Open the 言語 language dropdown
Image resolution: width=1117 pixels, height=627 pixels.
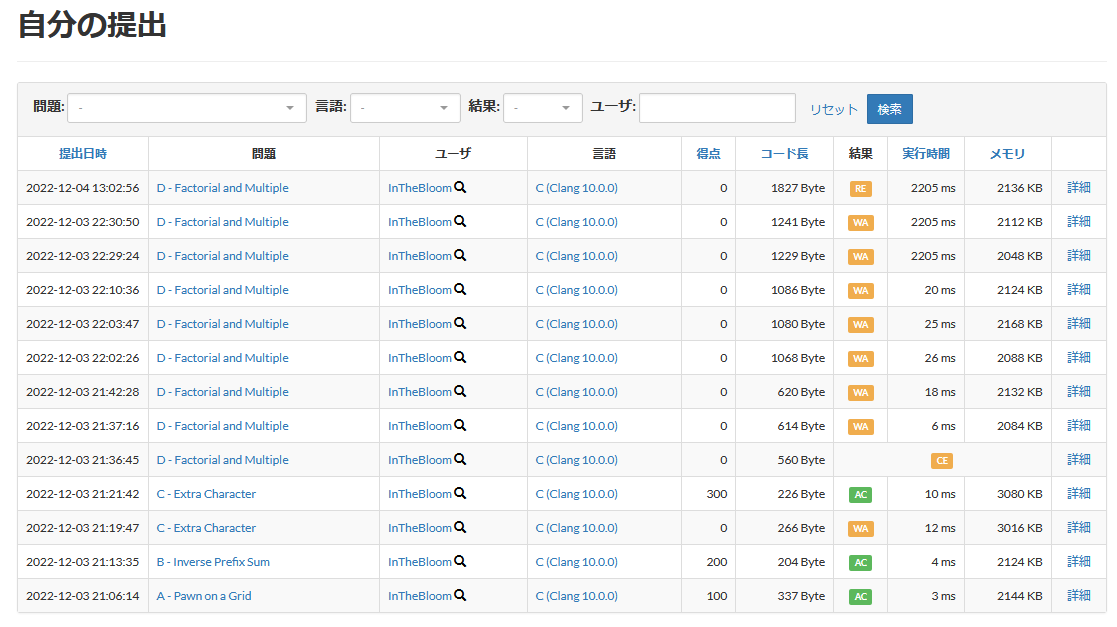click(x=405, y=108)
